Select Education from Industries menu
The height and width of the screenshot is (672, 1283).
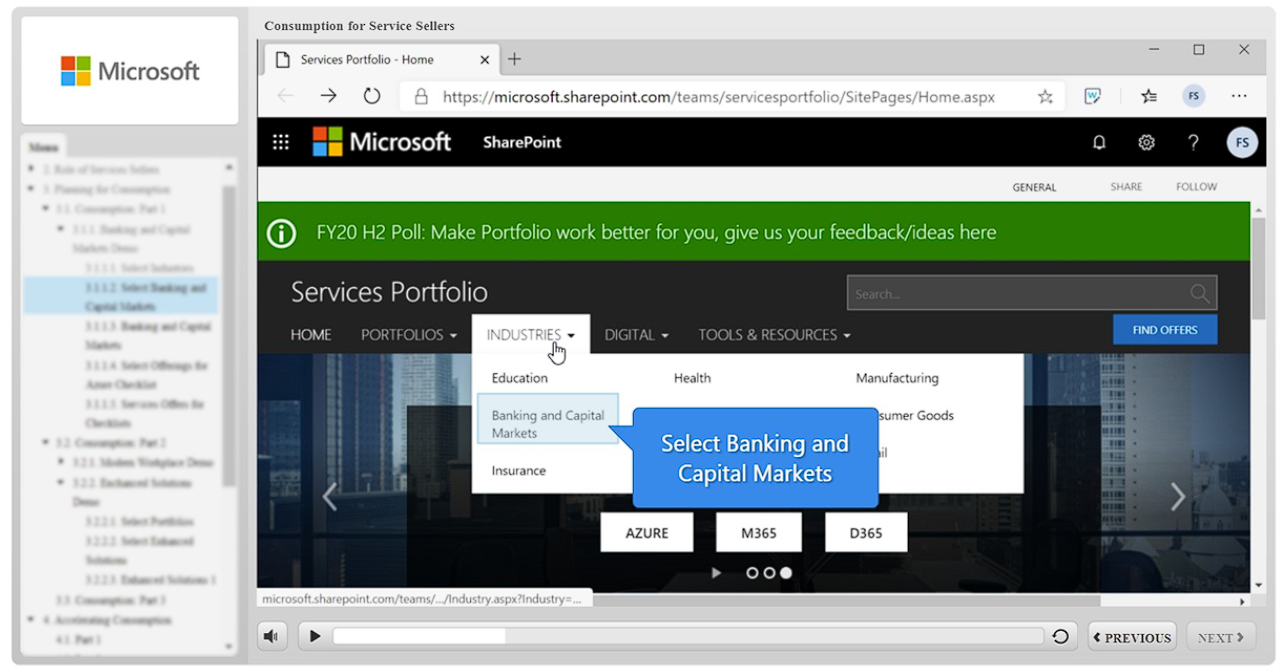pos(519,378)
